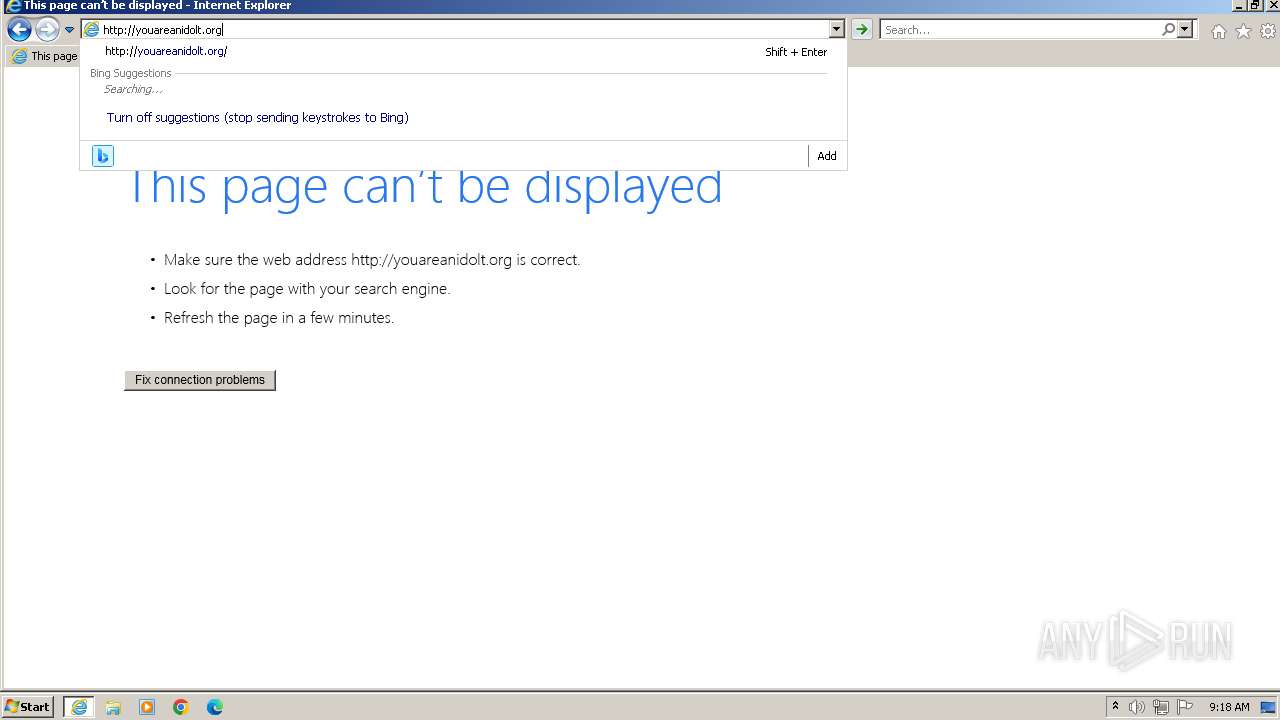
Task: Click Internet Explorer taskbar icon
Action: 79,707
